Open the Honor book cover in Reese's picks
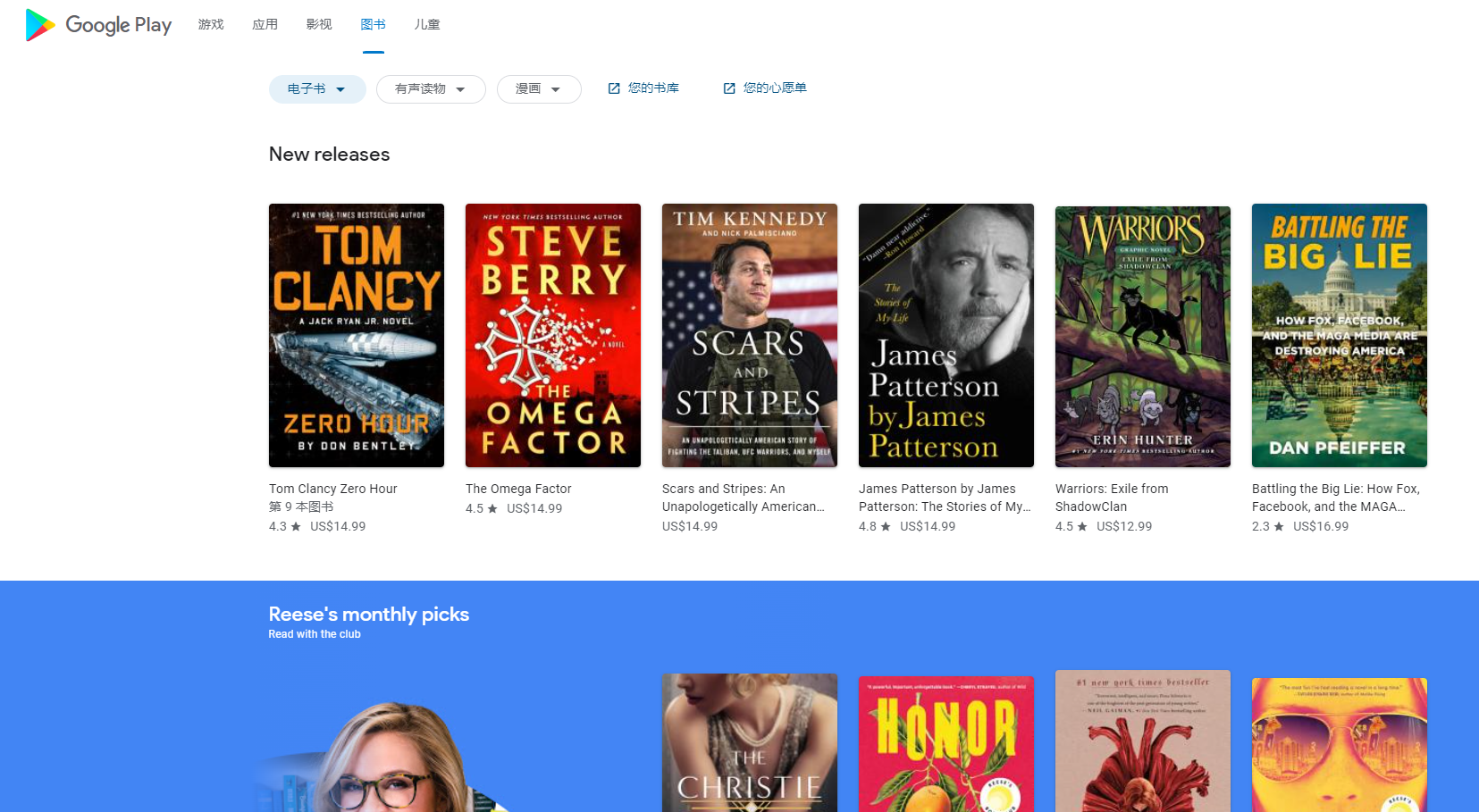Image resolution: width=1479 pixels, height=812 pixels. [946, 744]
